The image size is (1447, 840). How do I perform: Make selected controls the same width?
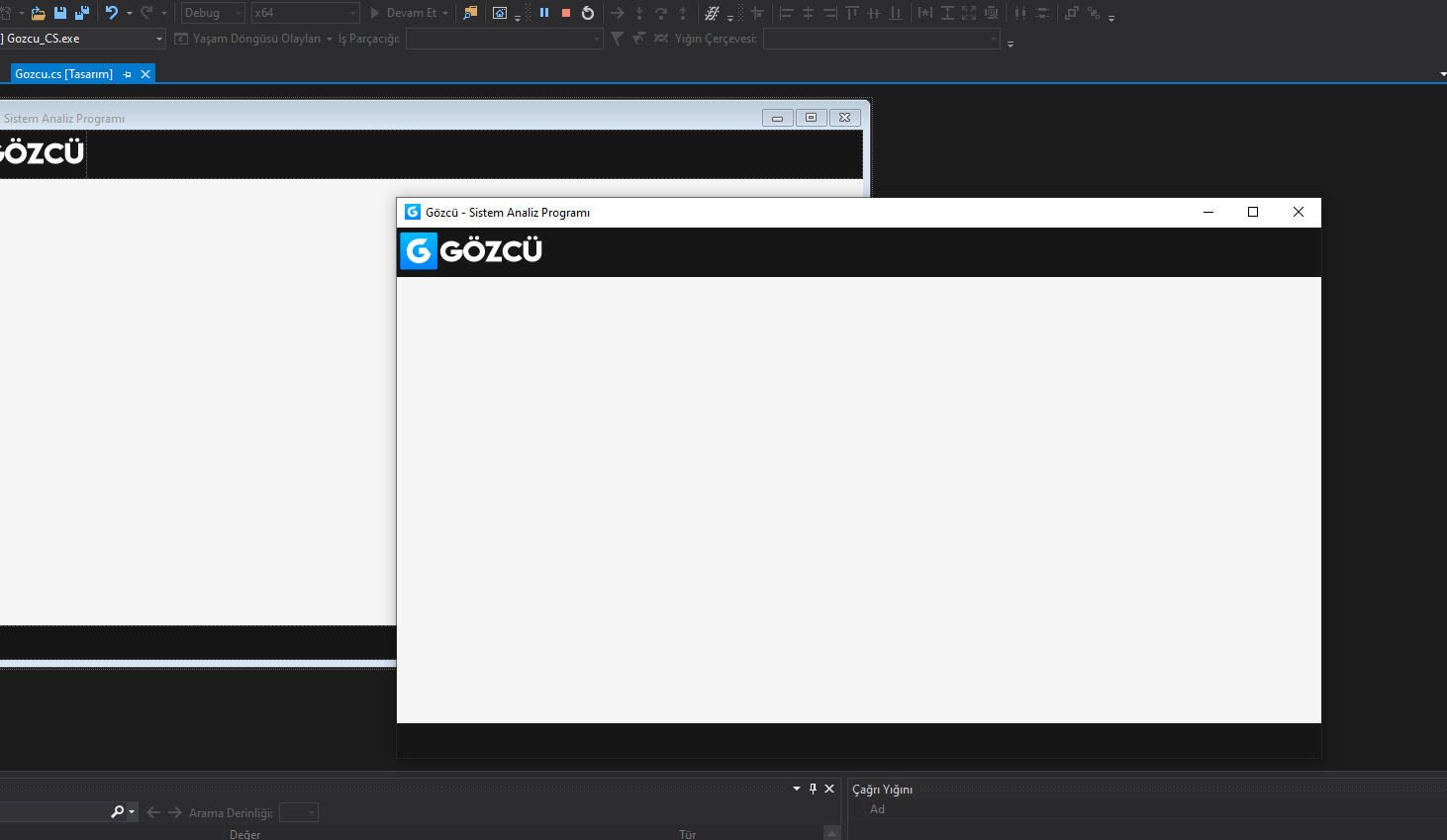pyautogui.click(x=925, y=13)
